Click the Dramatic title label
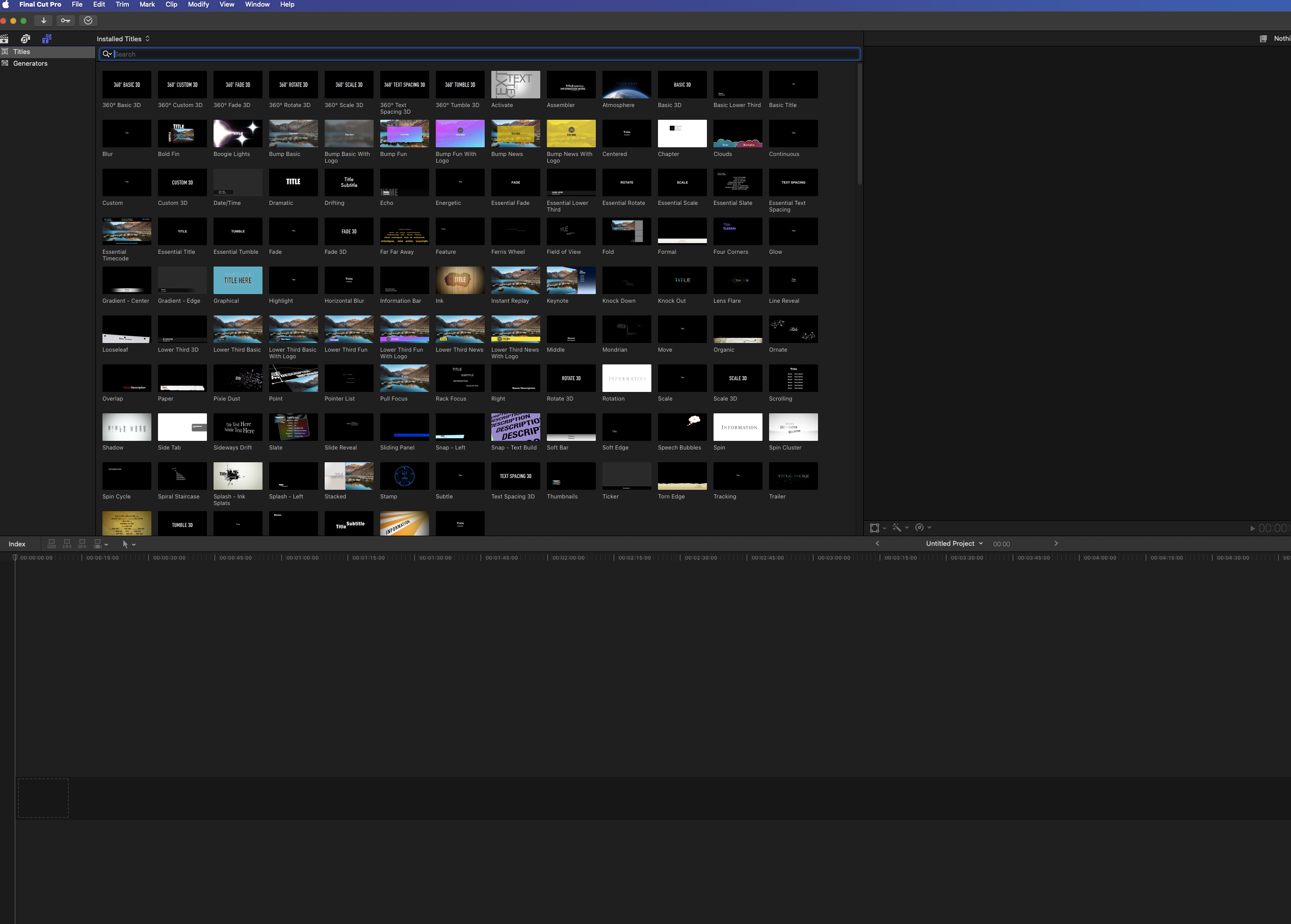 tap(281, 203)
